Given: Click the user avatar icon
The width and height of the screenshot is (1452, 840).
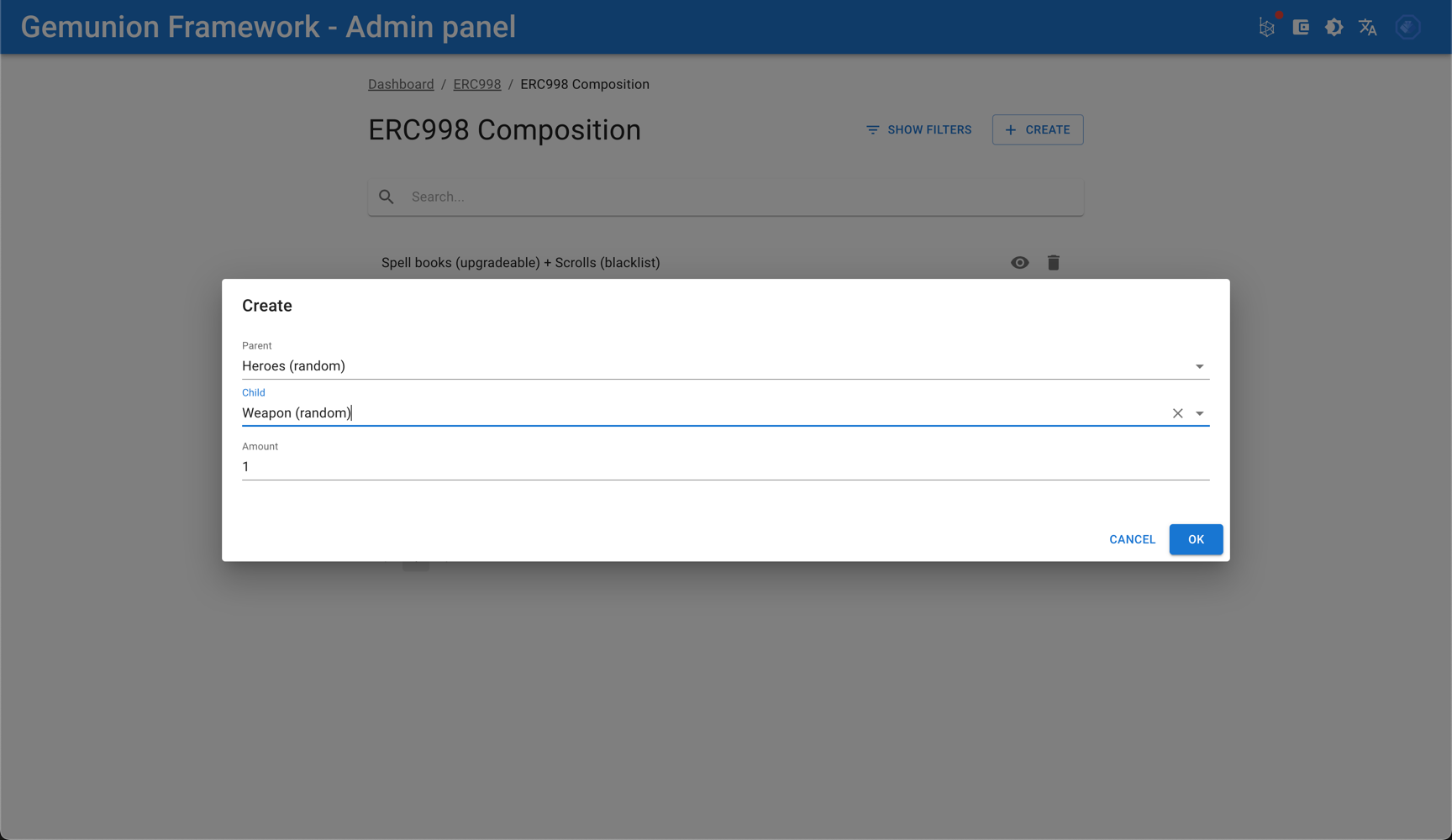Looking at the screenshot, I should click(x=1408, y=28).
